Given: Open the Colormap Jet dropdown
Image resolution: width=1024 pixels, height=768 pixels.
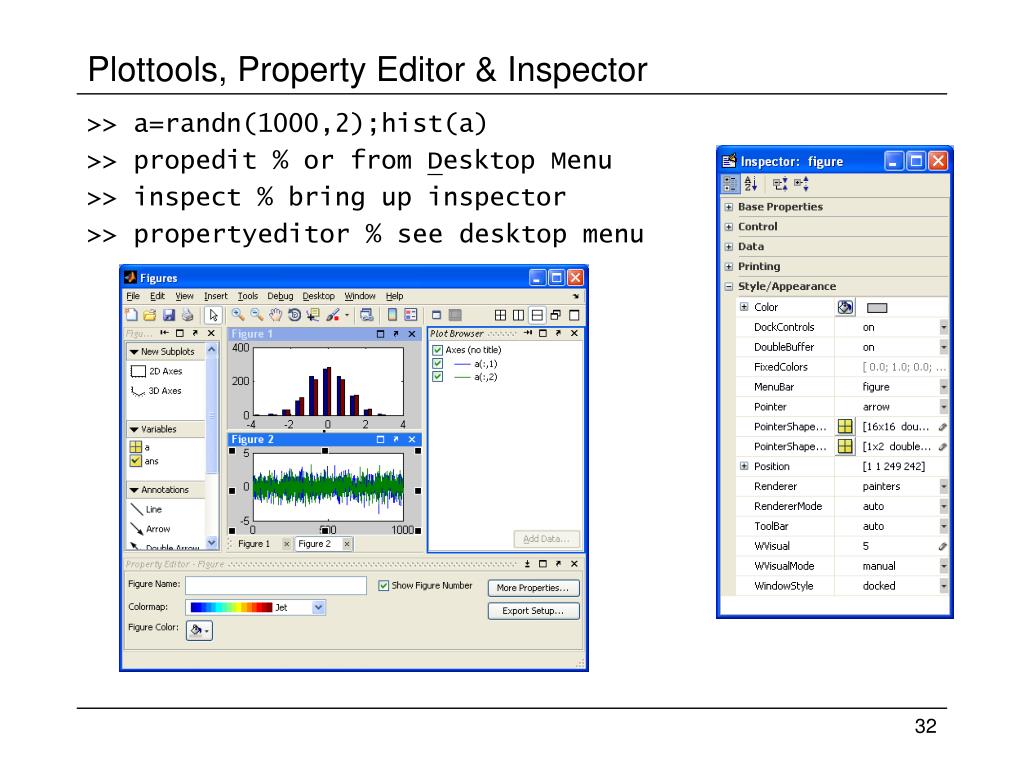Looking at the screenshot, I should pyautogui.click(x=318, y=607).
